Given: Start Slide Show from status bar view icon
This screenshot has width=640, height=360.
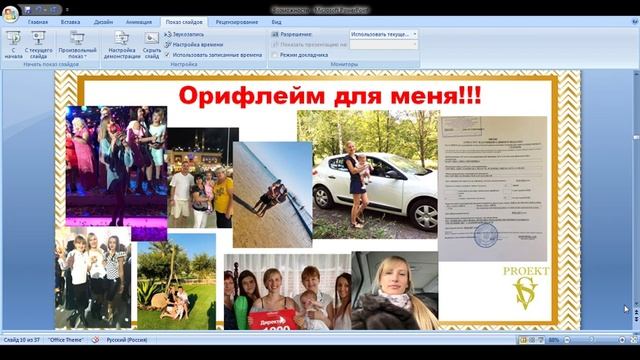Looking at the screenshot, I should click(x=541, y=340).
